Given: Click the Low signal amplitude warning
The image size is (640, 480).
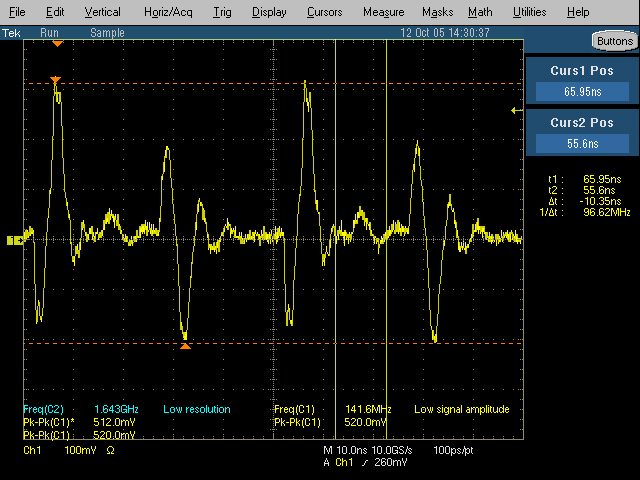Looking at the screenshot, I should coord(462,409).
